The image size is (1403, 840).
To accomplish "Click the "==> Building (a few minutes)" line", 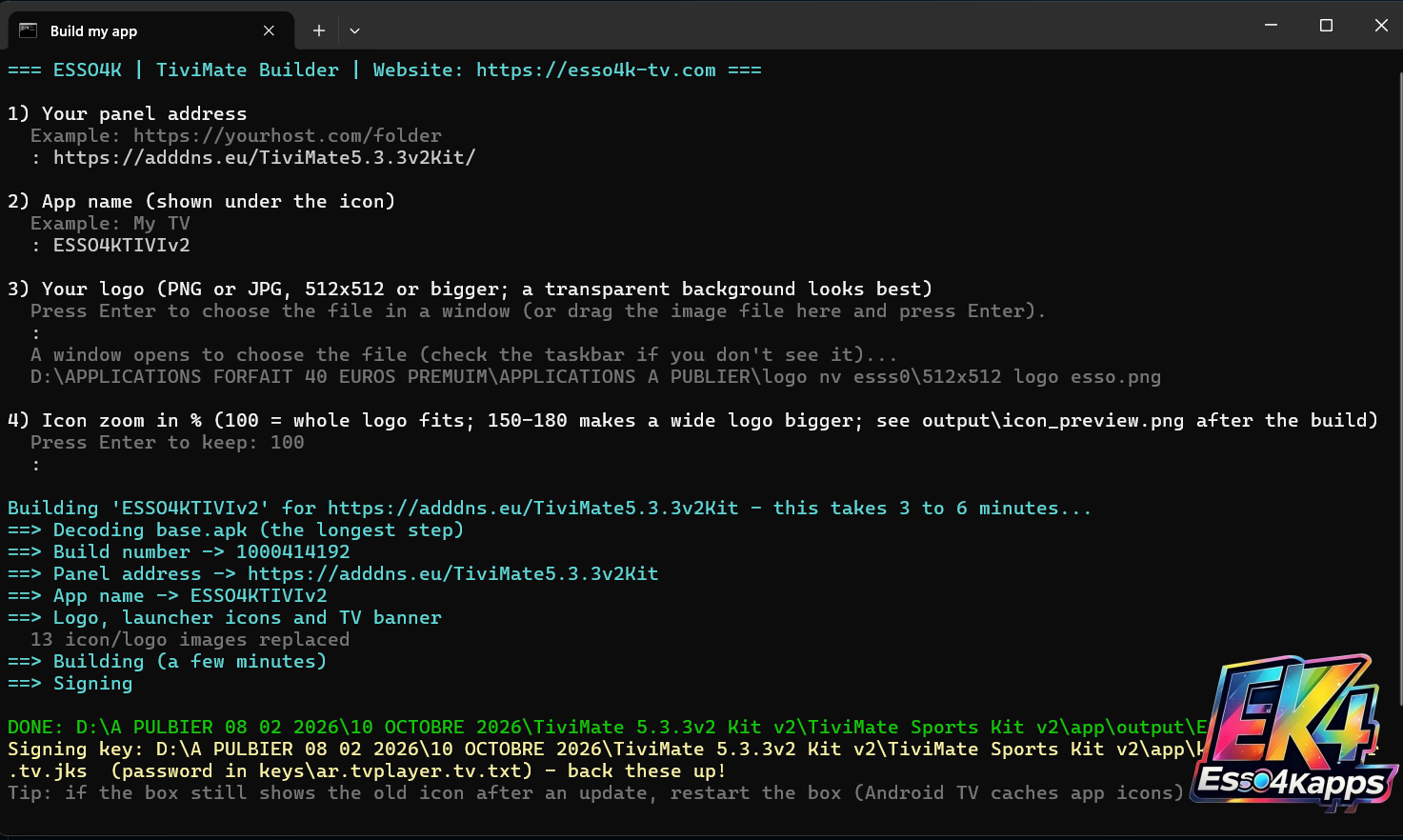I will (x=167, y=661).
